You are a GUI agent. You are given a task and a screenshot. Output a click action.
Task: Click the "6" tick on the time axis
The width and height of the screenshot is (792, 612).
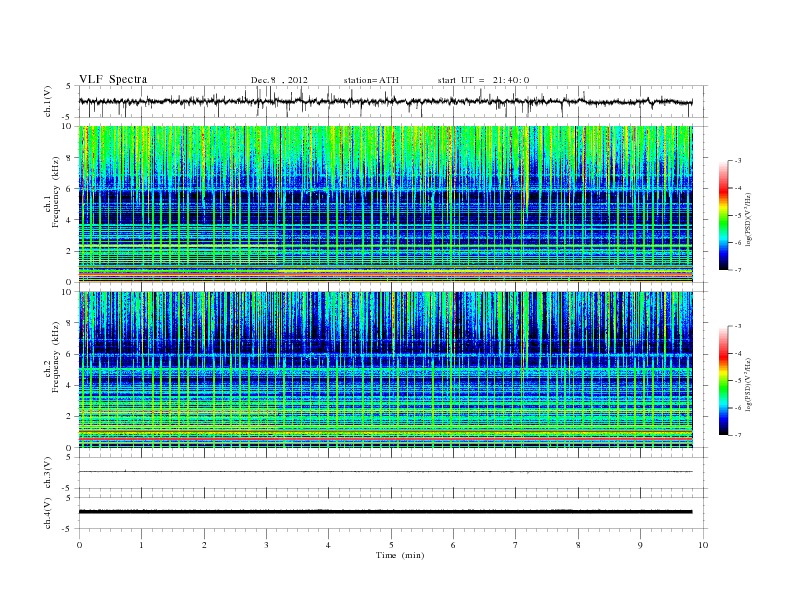point(453,545)
